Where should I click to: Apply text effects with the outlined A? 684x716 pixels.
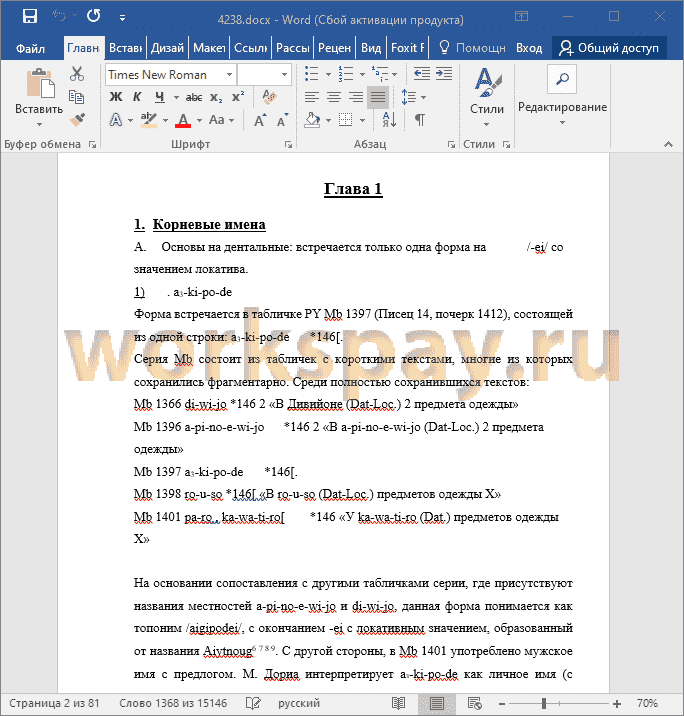point(116,120)
